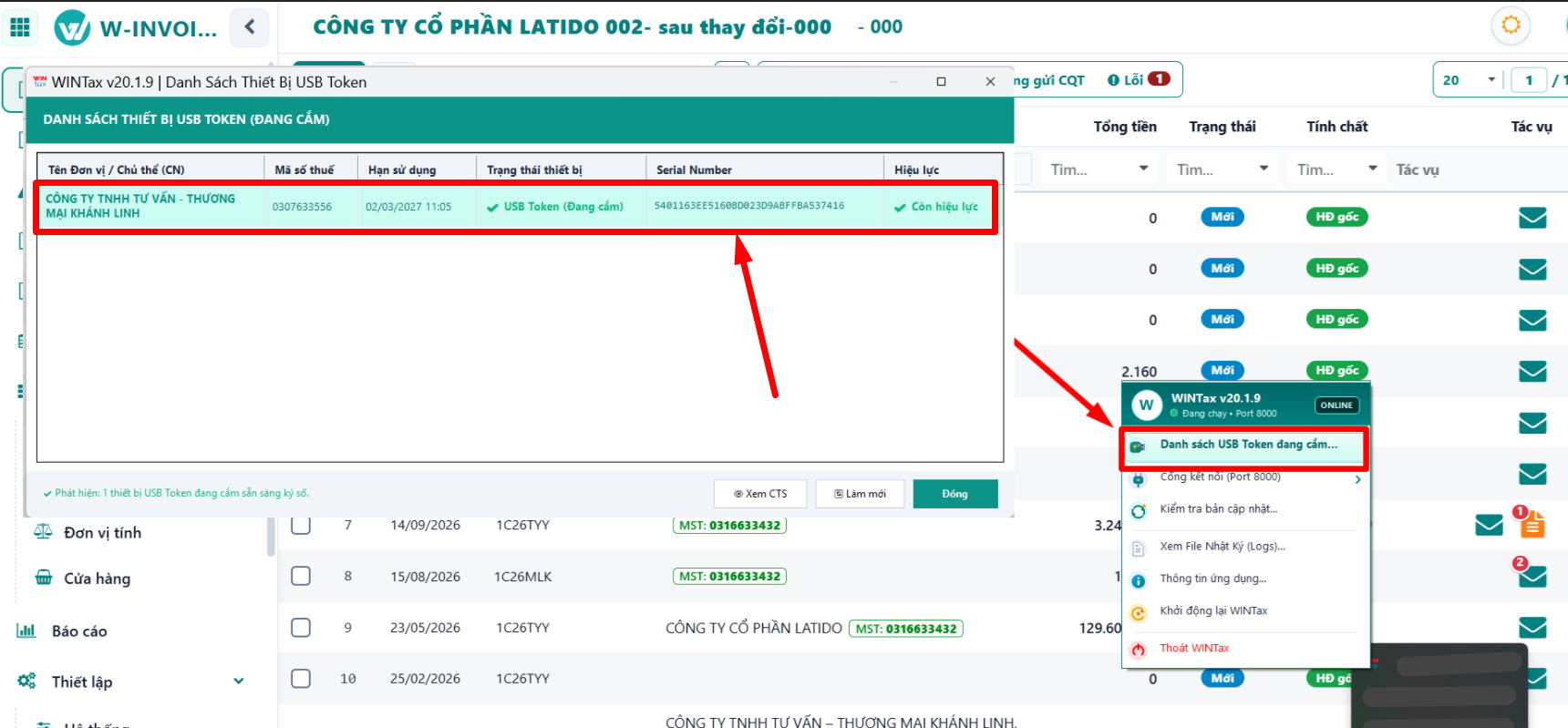
Task: Open Báo cáo in sidebar
Action: pos(79,631)
